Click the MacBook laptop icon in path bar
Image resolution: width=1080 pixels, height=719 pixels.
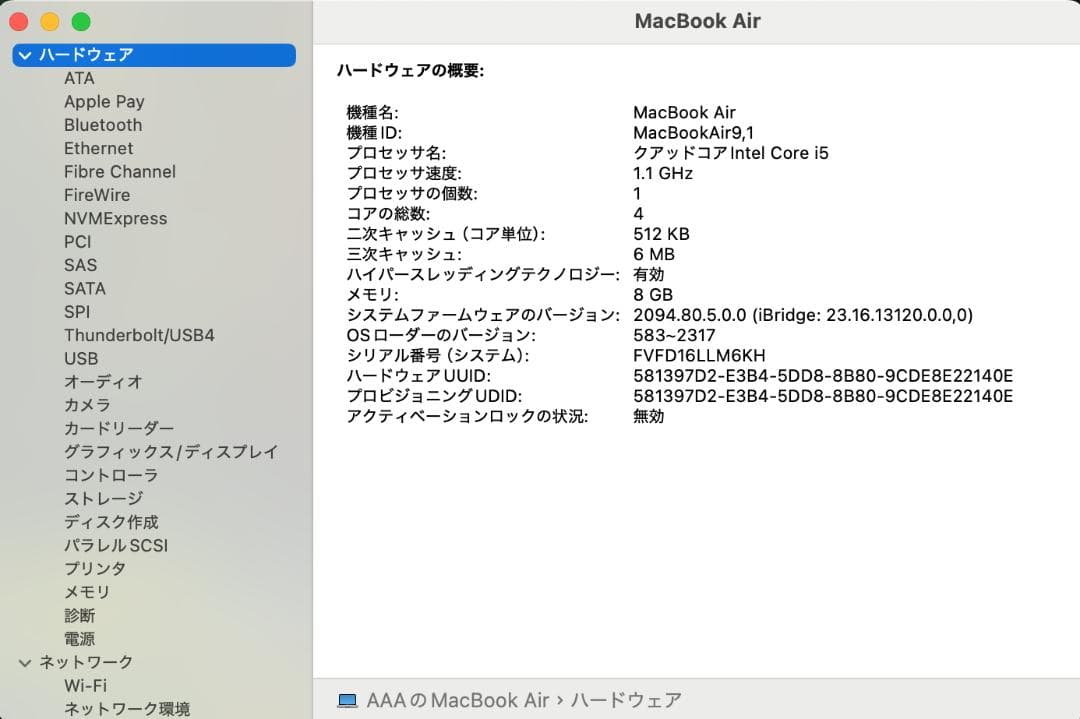click(x=348, y=700)
